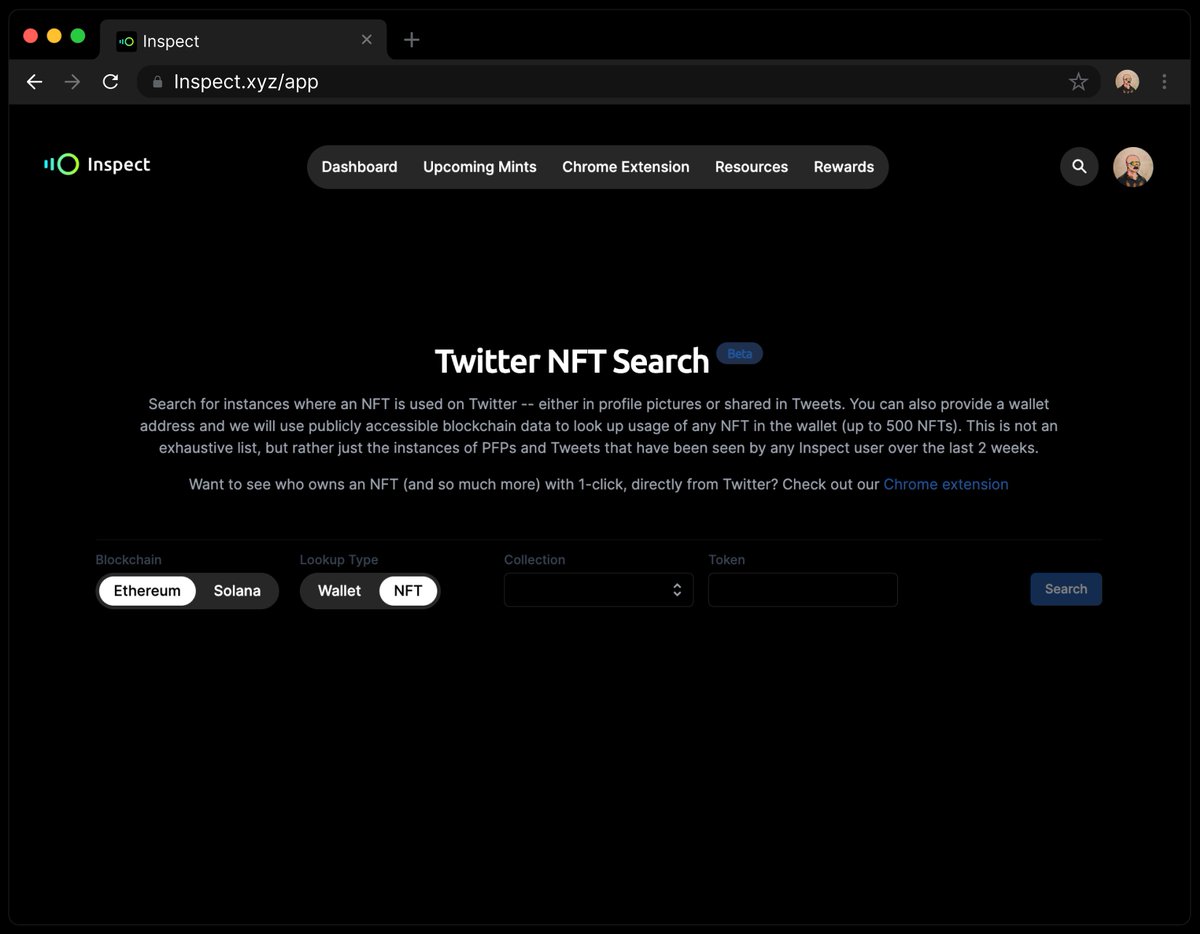Open the browser profile avatar in the toolbar
Viewport: 1200px width, 934px height.
1127,82
